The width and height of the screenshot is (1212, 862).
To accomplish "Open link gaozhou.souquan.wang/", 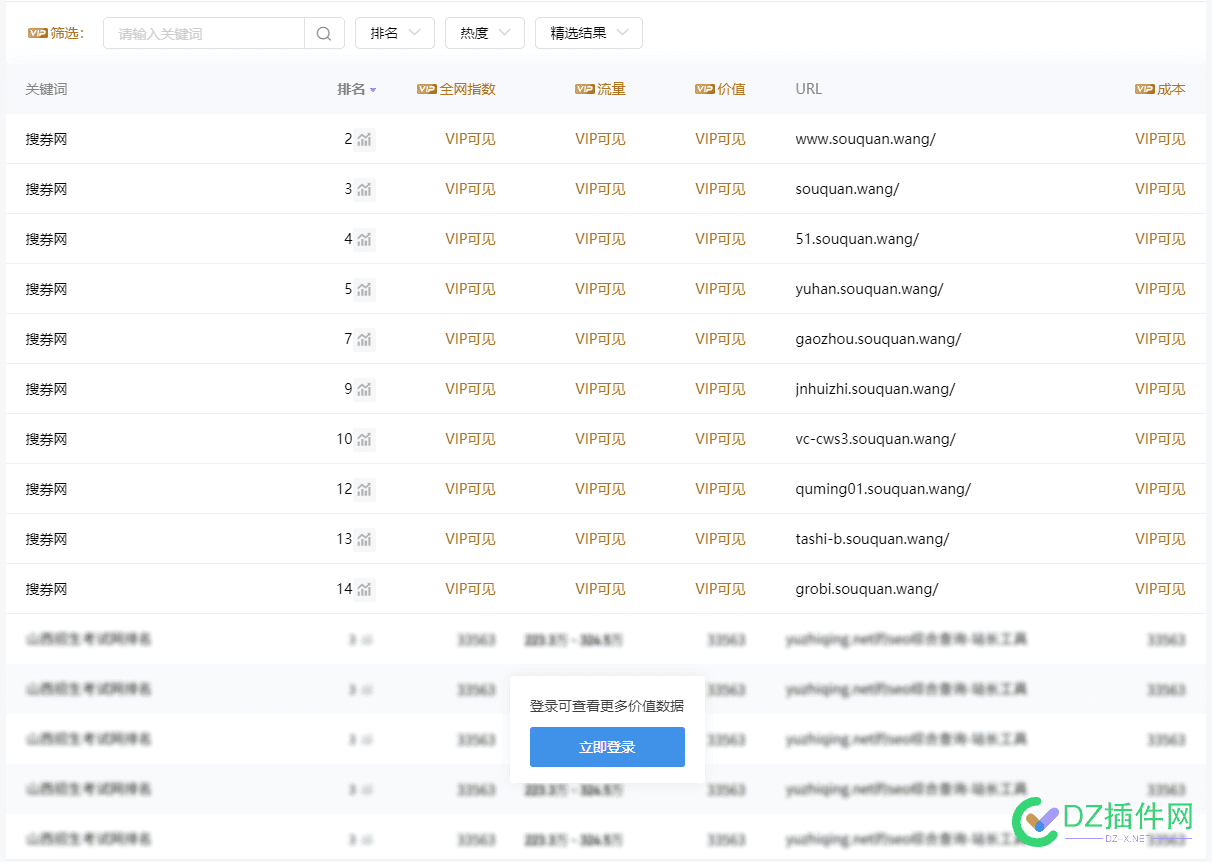I will pyautogui.click(x=878, y=339).
